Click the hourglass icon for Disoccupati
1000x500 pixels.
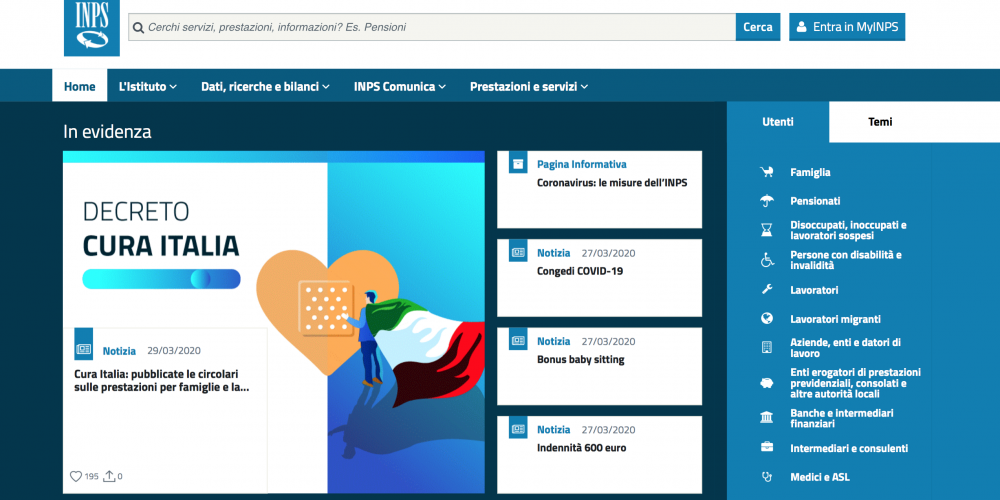[x=767, y=230]
